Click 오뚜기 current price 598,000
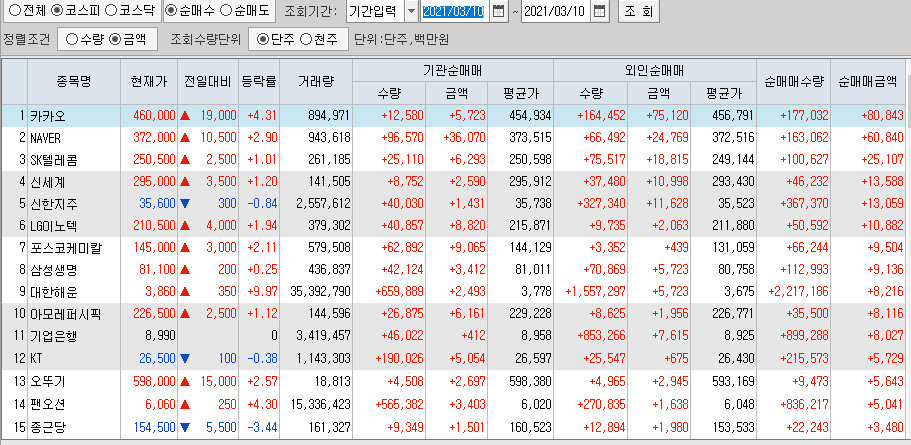Viewport: 911px width, 445px height. pos(153,382)
